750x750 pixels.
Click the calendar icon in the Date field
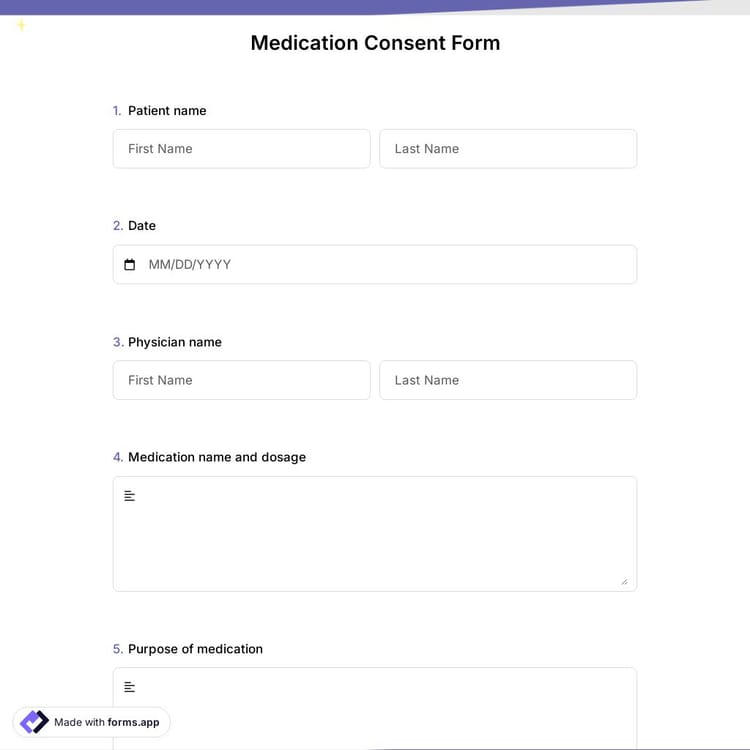coord(129,265)
